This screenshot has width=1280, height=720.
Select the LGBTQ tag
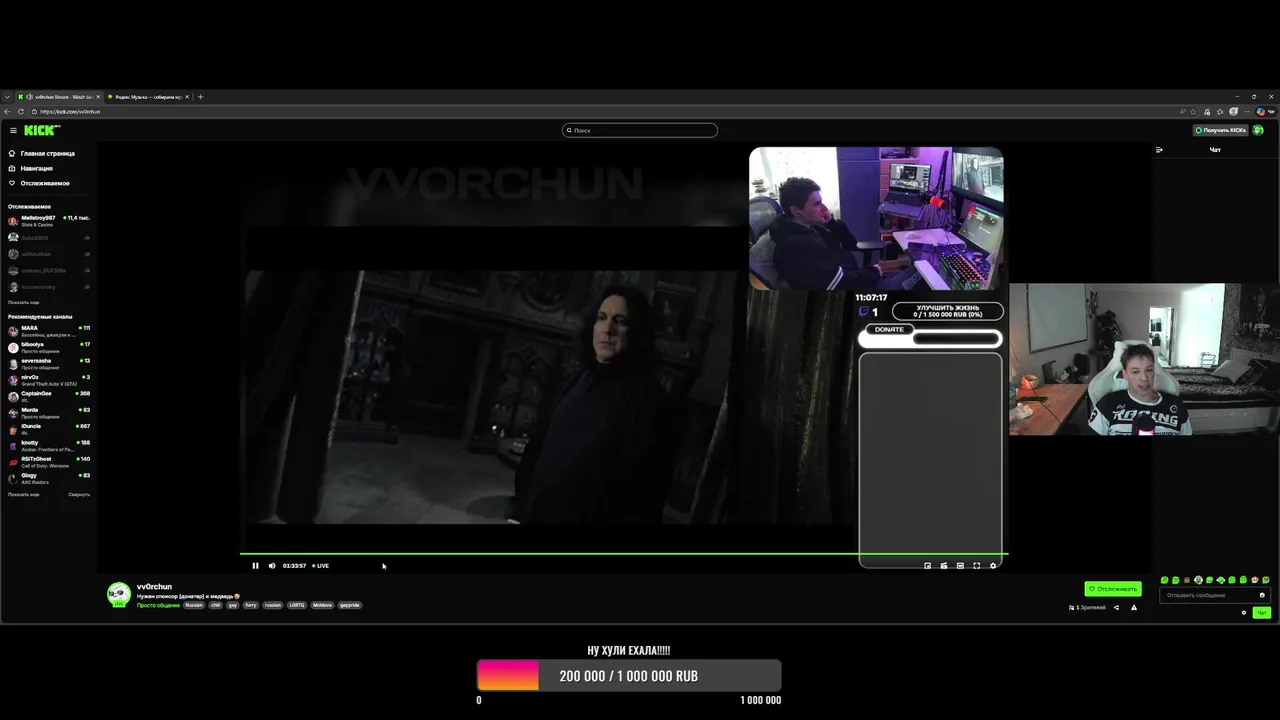click(x=297, y=605)
